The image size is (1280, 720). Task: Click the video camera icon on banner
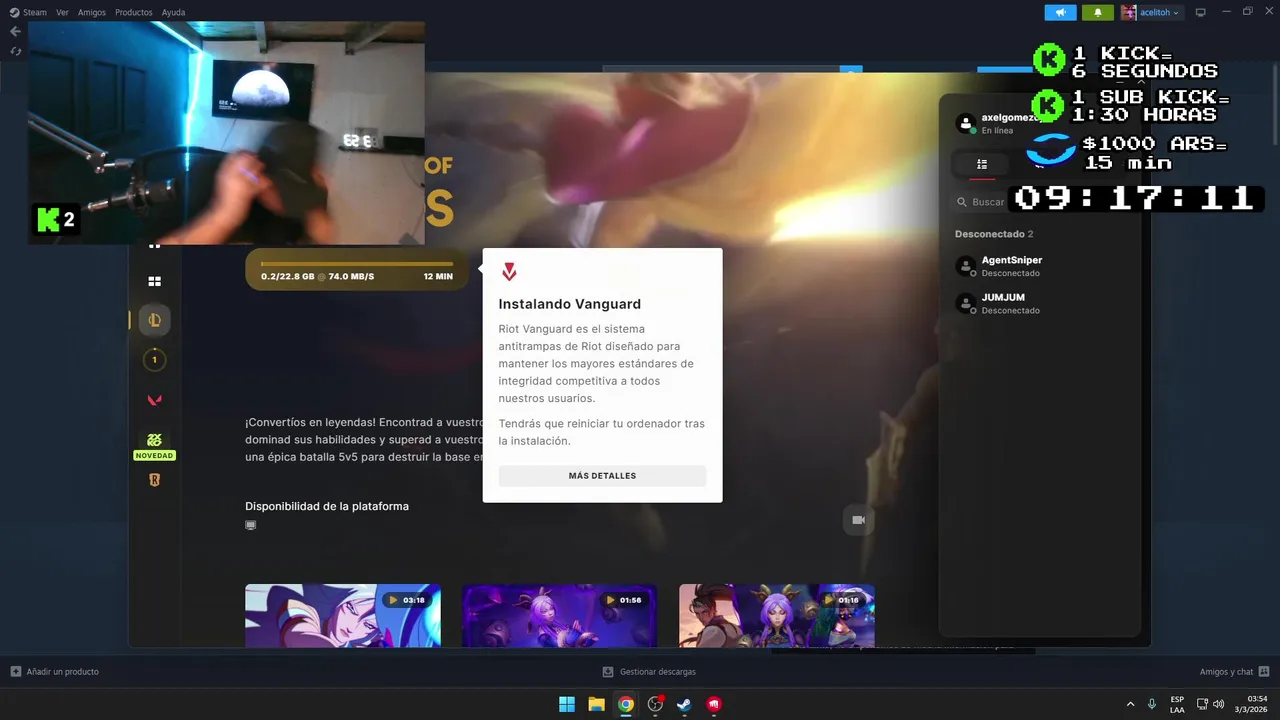click(x=858, y=520)
